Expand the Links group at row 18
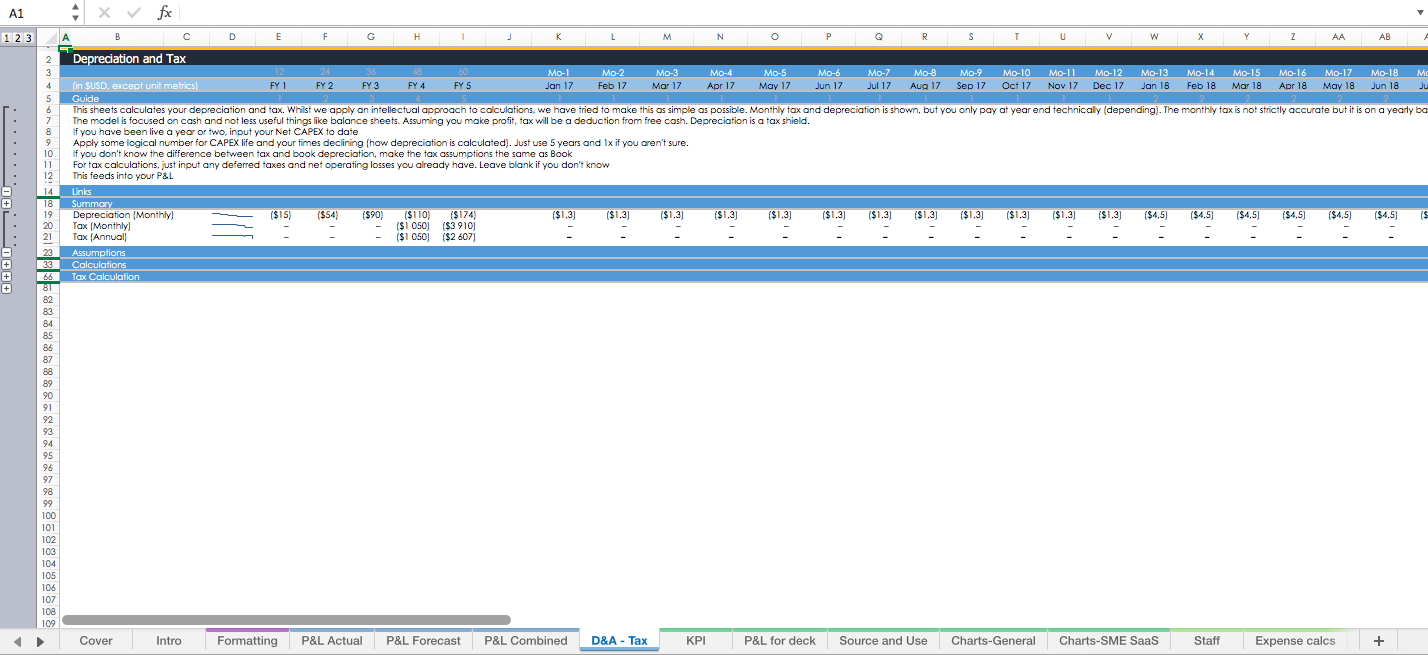The width and height of the screenshot is (1428, 655). coord(7,203)
